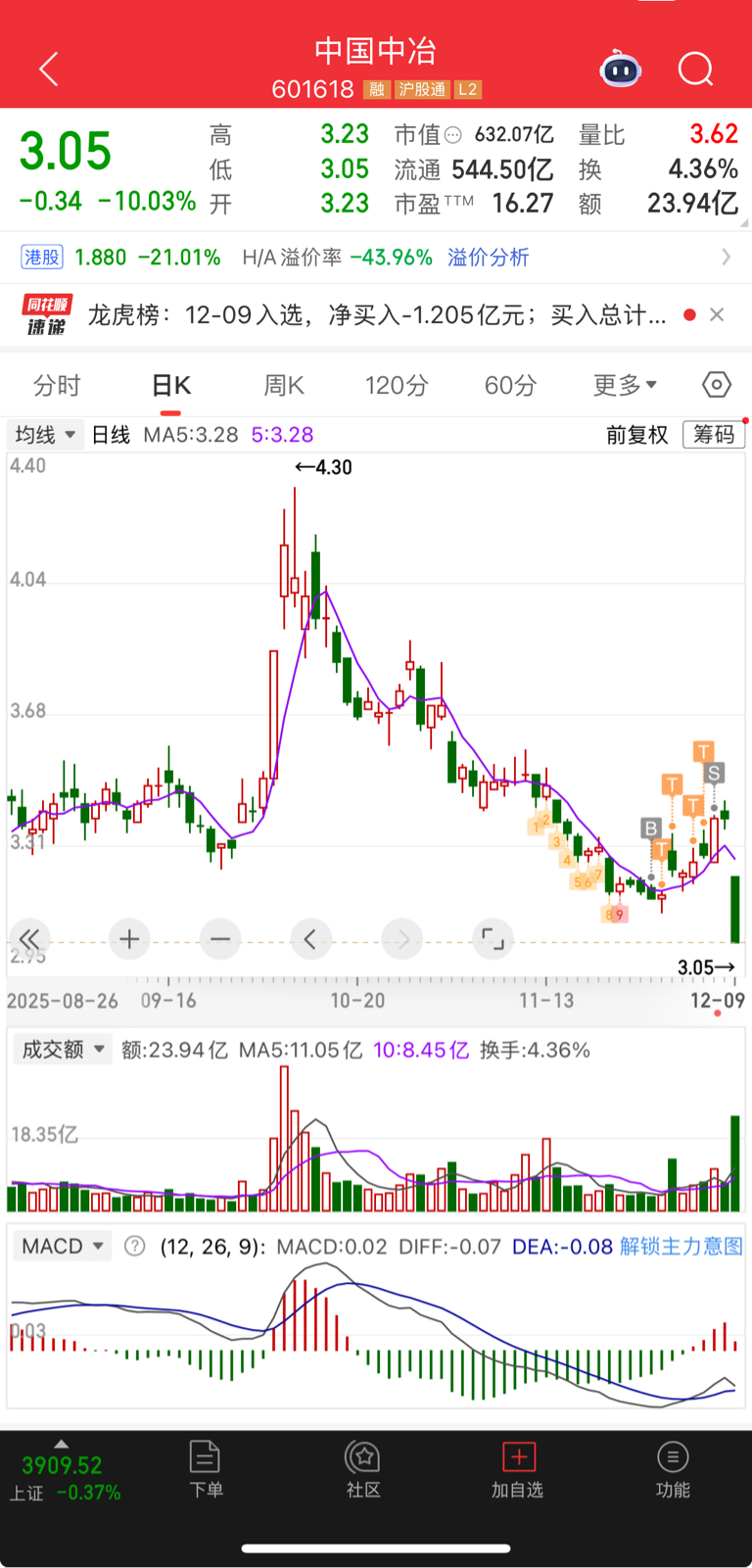Move chart right with the arrow button
752x1568 pixels.
(x=402, y=940)
